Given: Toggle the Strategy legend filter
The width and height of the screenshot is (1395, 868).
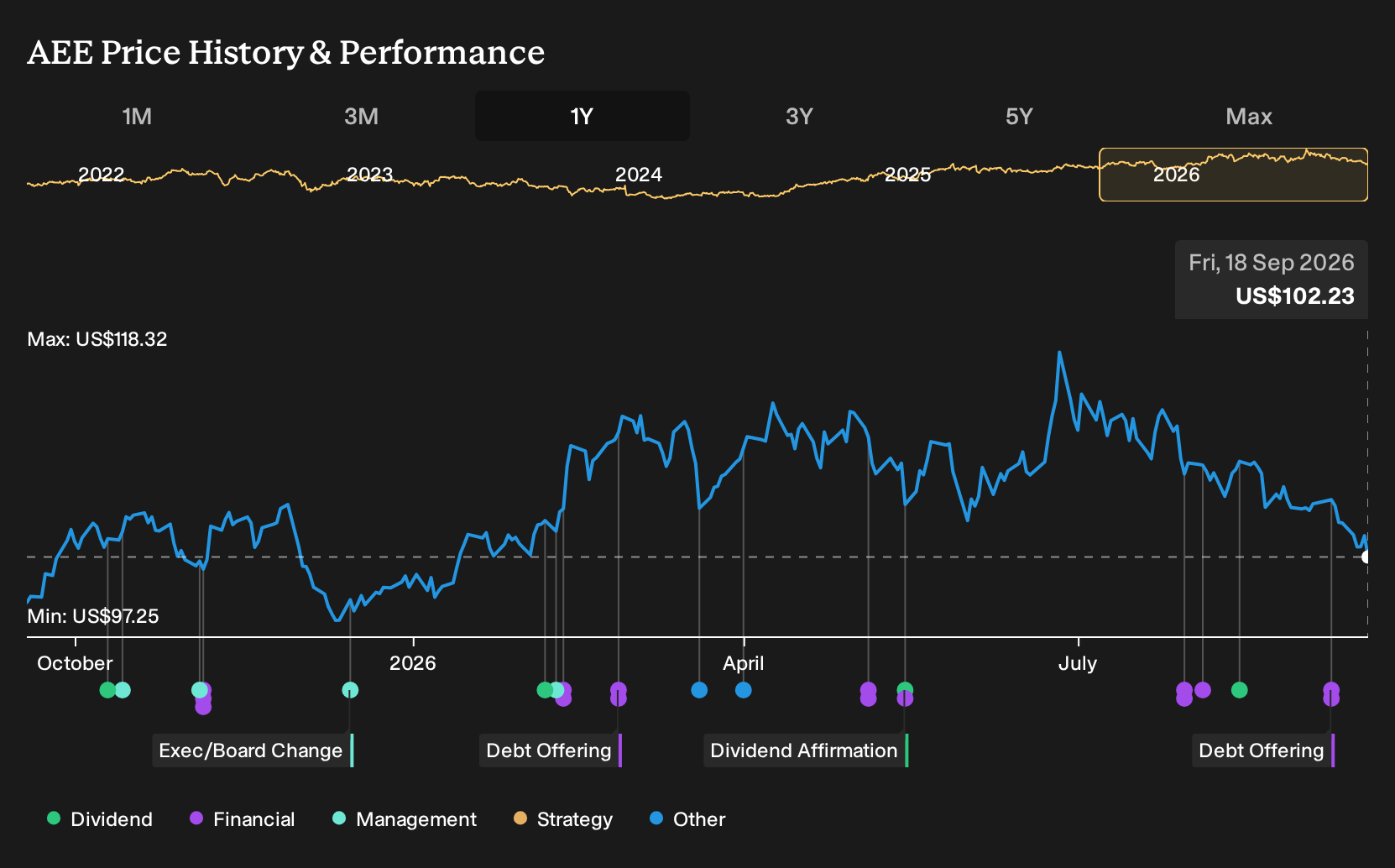Looking at the screenshot, I should (563, 819).
